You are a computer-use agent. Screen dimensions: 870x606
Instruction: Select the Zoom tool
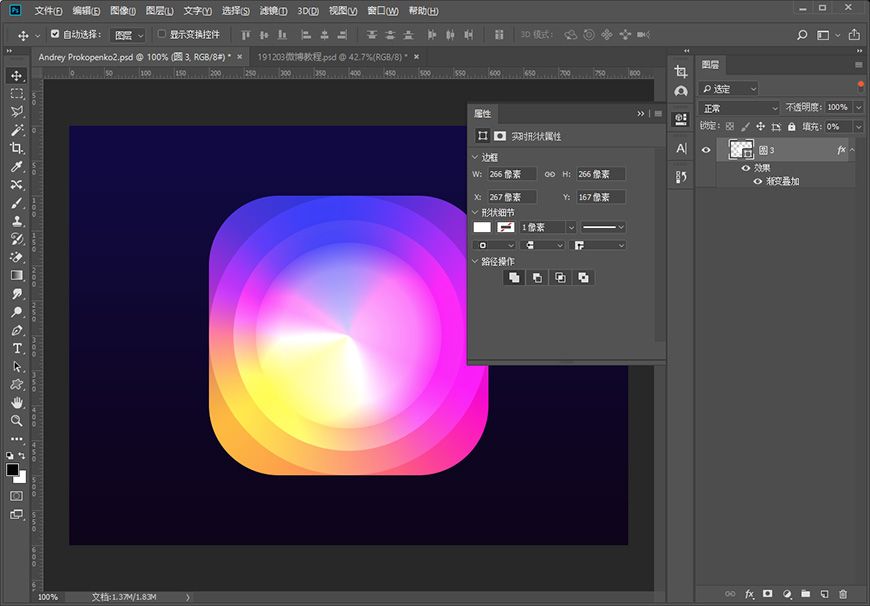point(17,421)
